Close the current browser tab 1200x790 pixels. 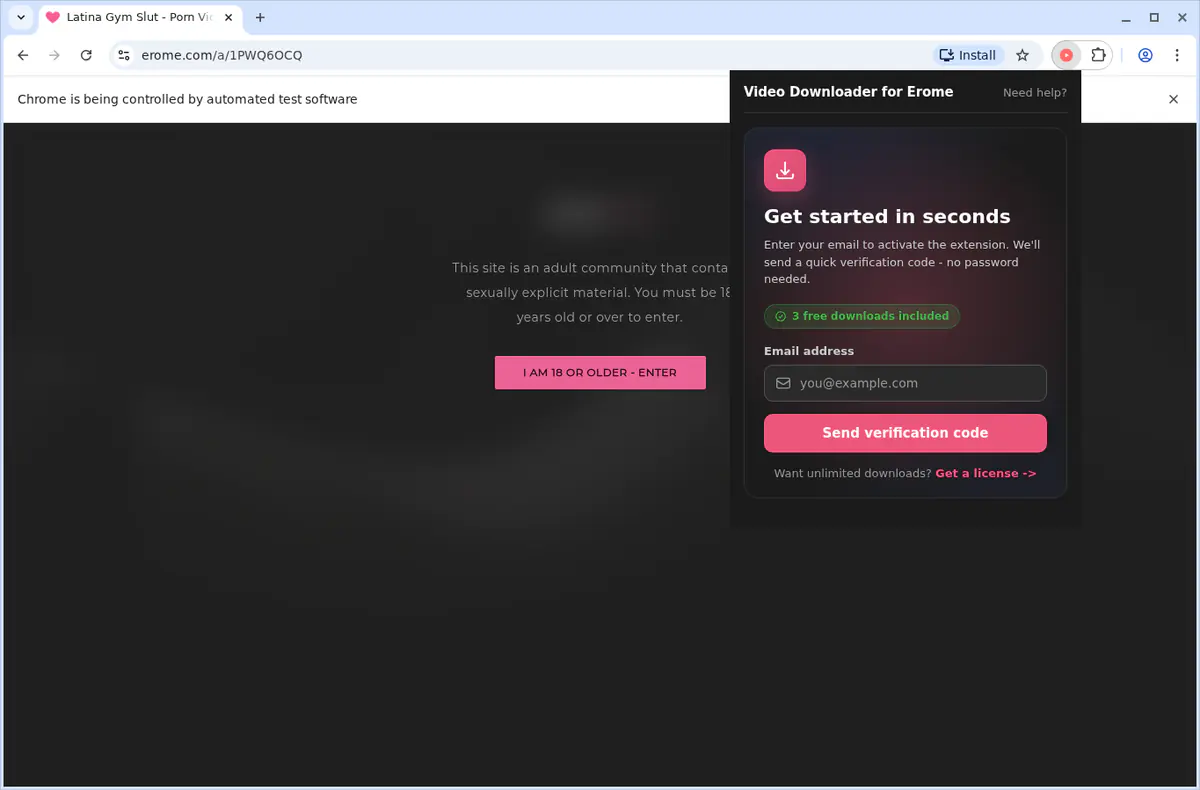tap(226, 17)
